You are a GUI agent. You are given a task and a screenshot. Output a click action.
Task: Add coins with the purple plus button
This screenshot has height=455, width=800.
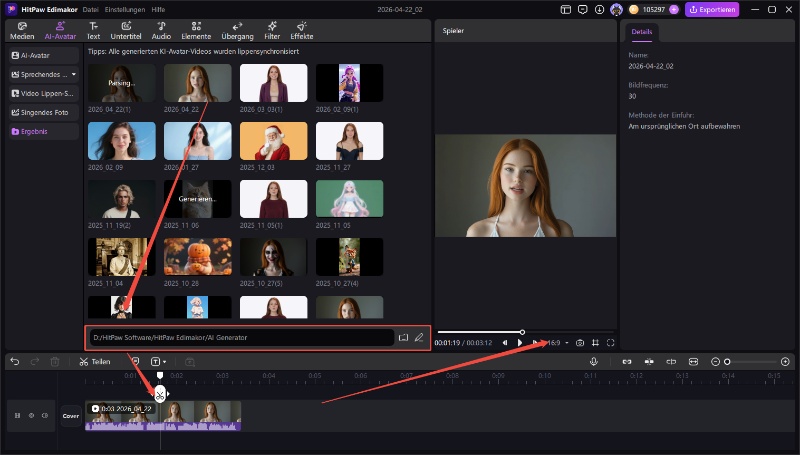(x=673, y=9)
